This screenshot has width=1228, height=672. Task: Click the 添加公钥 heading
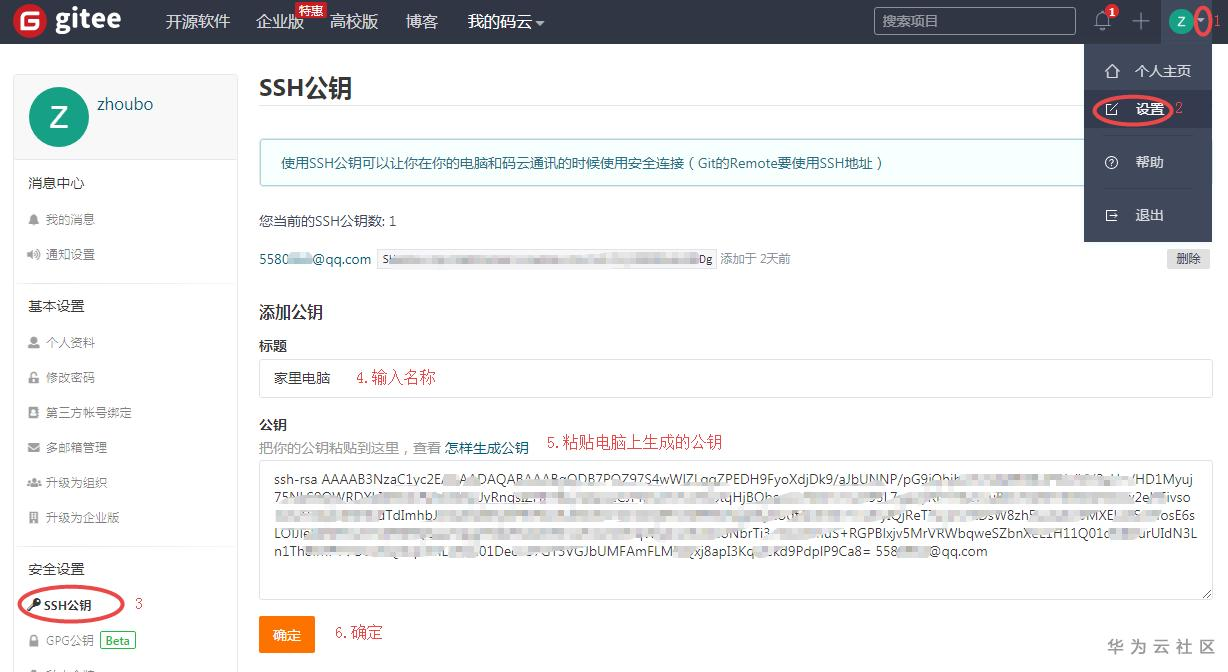point(291,312)
